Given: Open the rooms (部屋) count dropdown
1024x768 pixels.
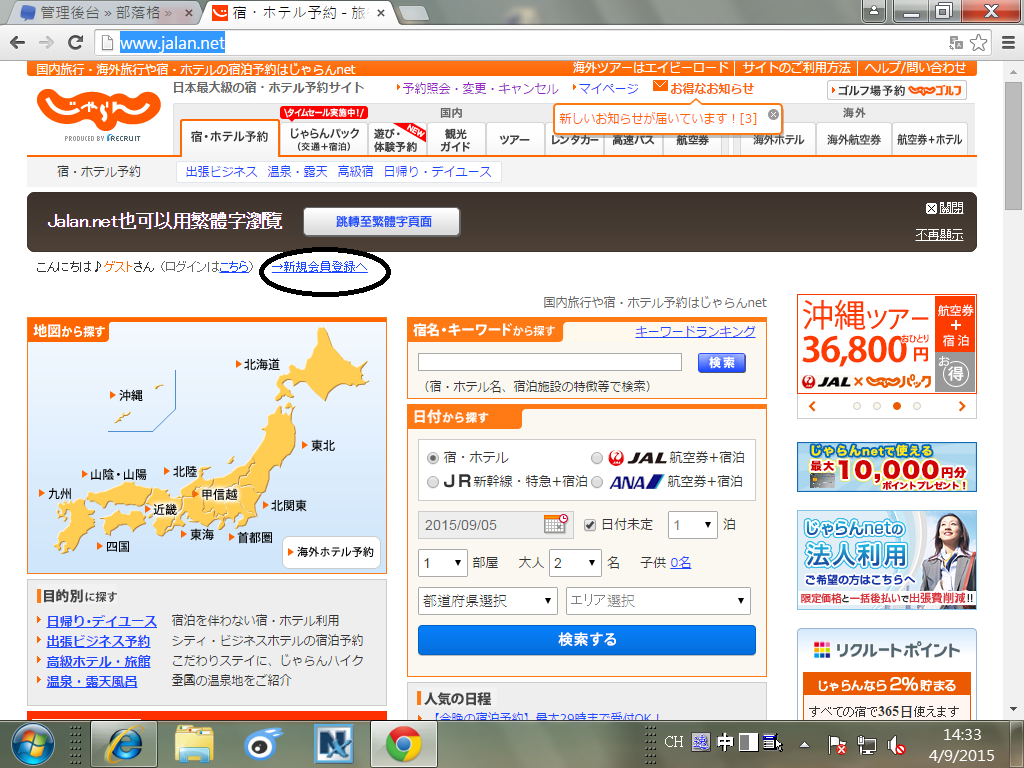Looking at the screenshot, I should pyautogui.click(x=443, y=563).
